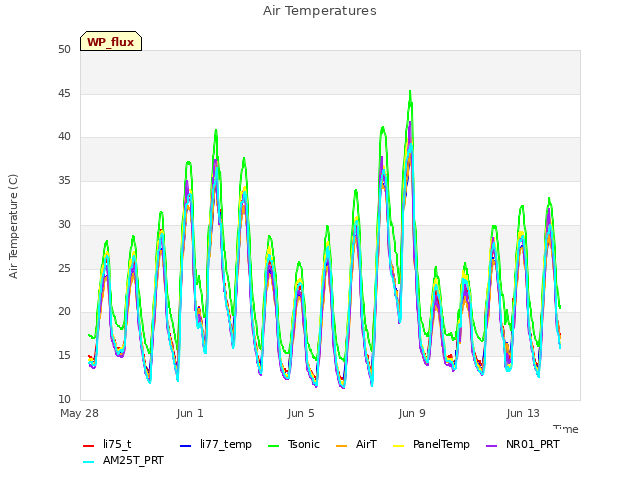640x480 pixels.
Task: Click the Jun 1 x-axis tick label
Action: (x=190, y=413)
